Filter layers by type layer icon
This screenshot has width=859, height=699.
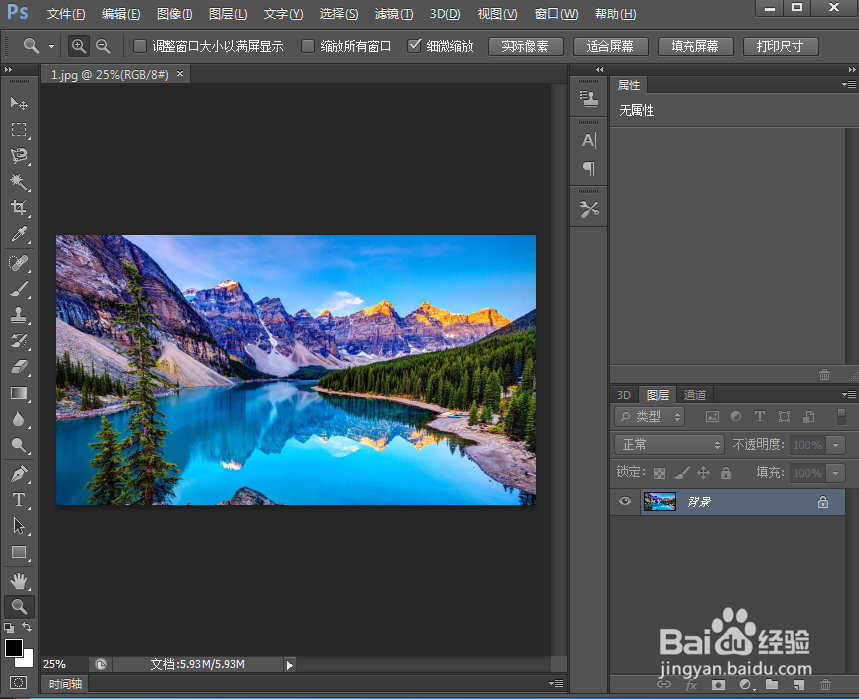click(x=759, y=417)
